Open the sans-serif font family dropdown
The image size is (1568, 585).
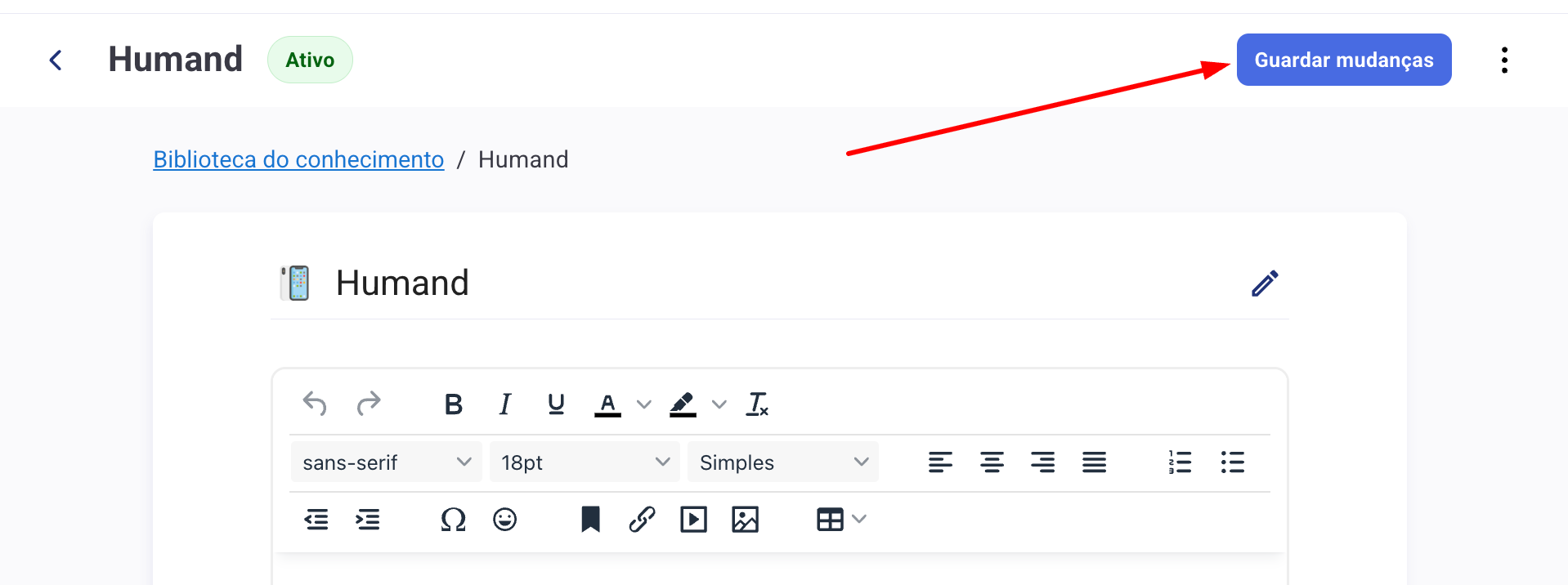click(x=387, y=462)
